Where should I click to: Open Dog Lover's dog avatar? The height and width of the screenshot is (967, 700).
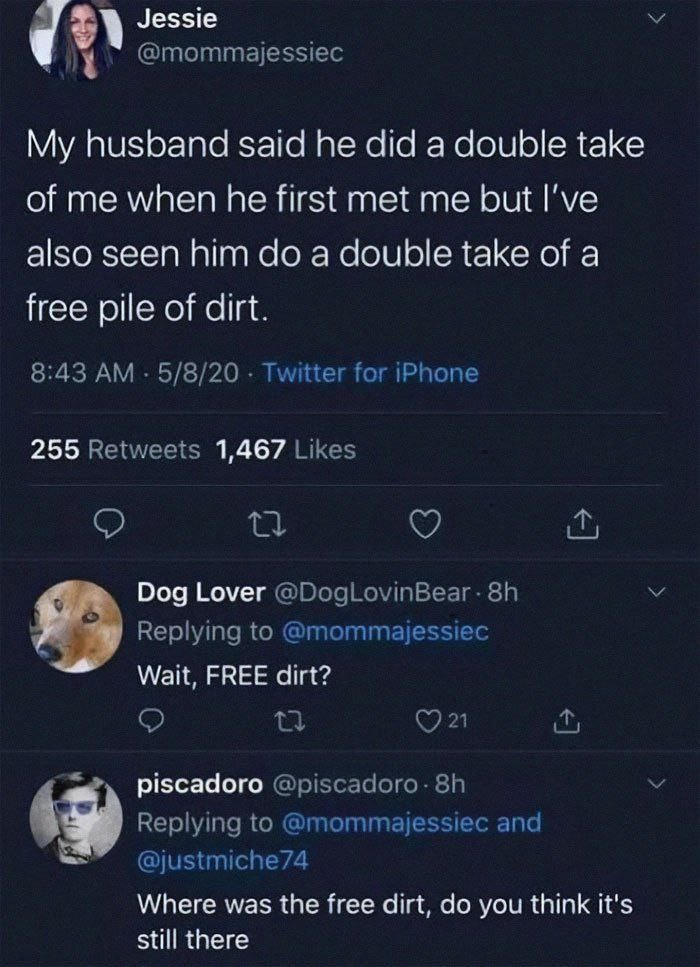click(76, 625)
